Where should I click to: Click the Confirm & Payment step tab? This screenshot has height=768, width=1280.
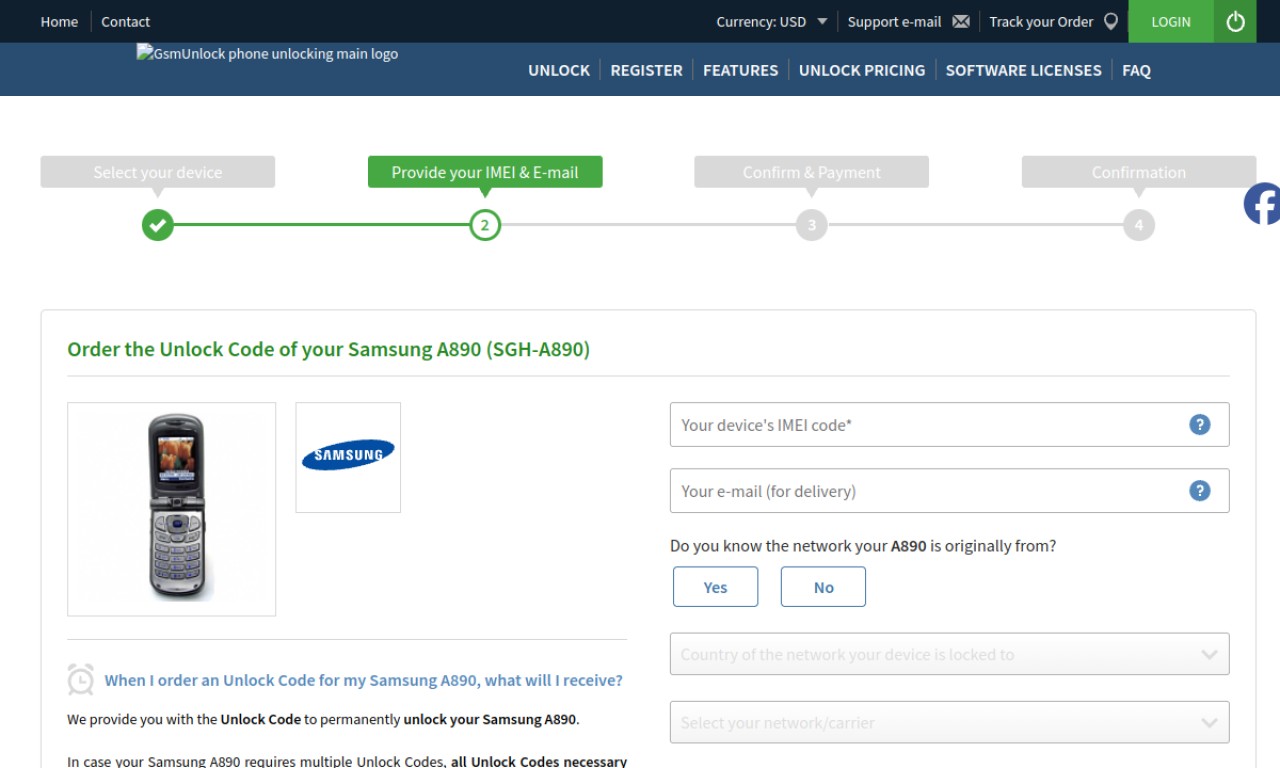[812, 172]
